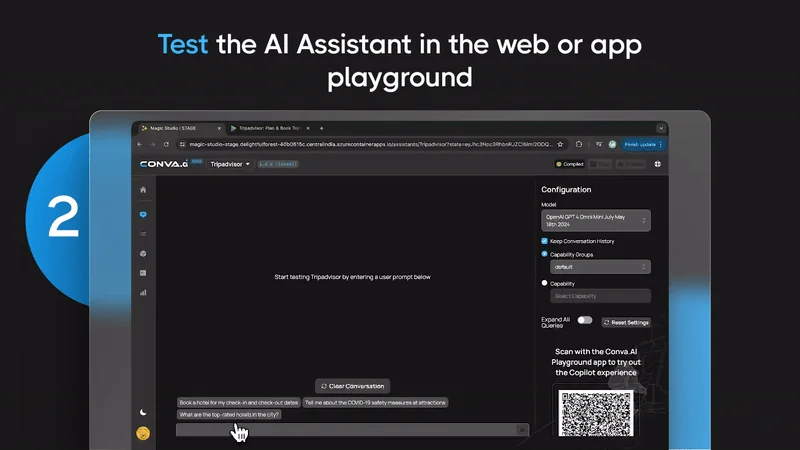Close the Tripadvisor Plan & Book tab

(x=308, y=129)
